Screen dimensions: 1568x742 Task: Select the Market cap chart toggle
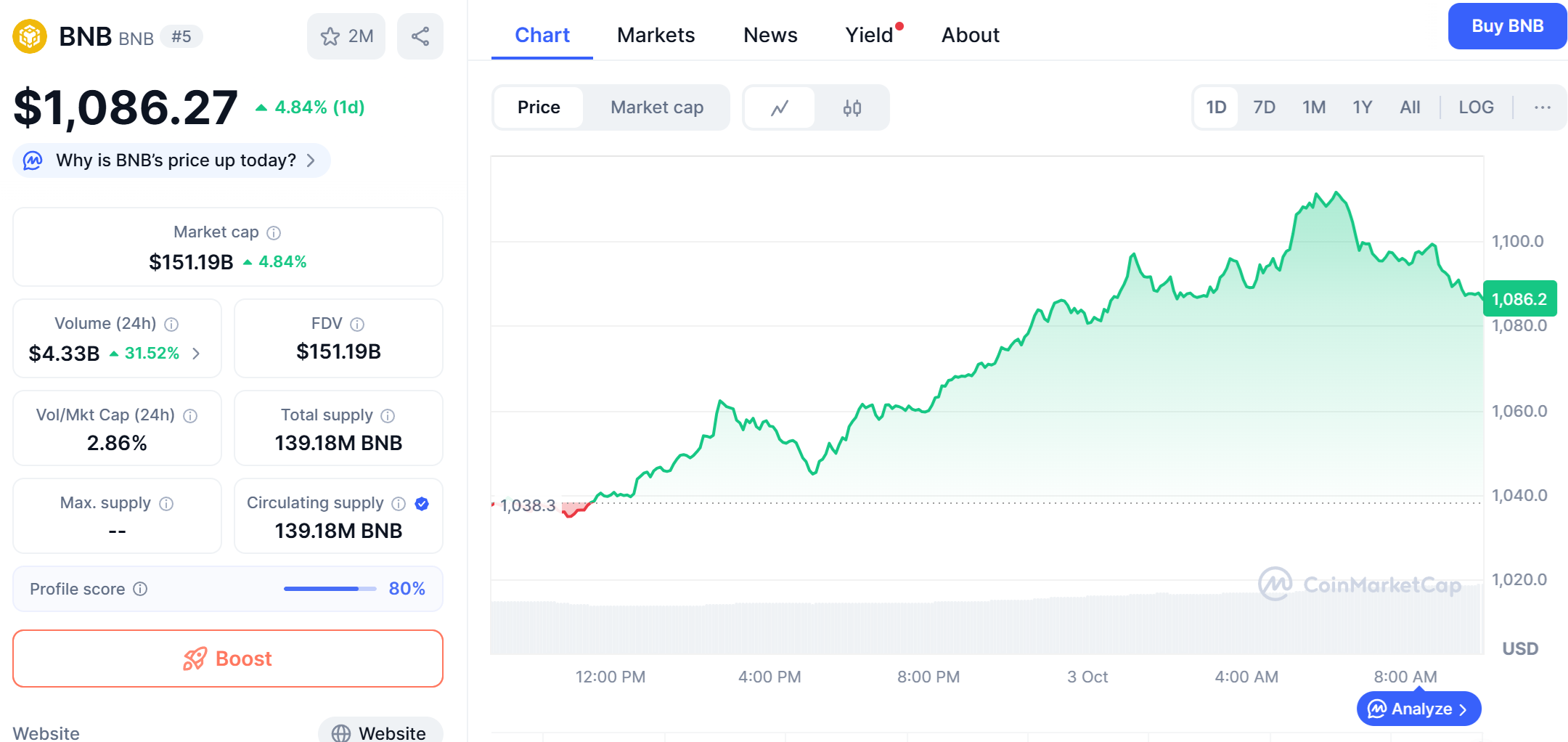pyautogui.click(x=656, y=107)
